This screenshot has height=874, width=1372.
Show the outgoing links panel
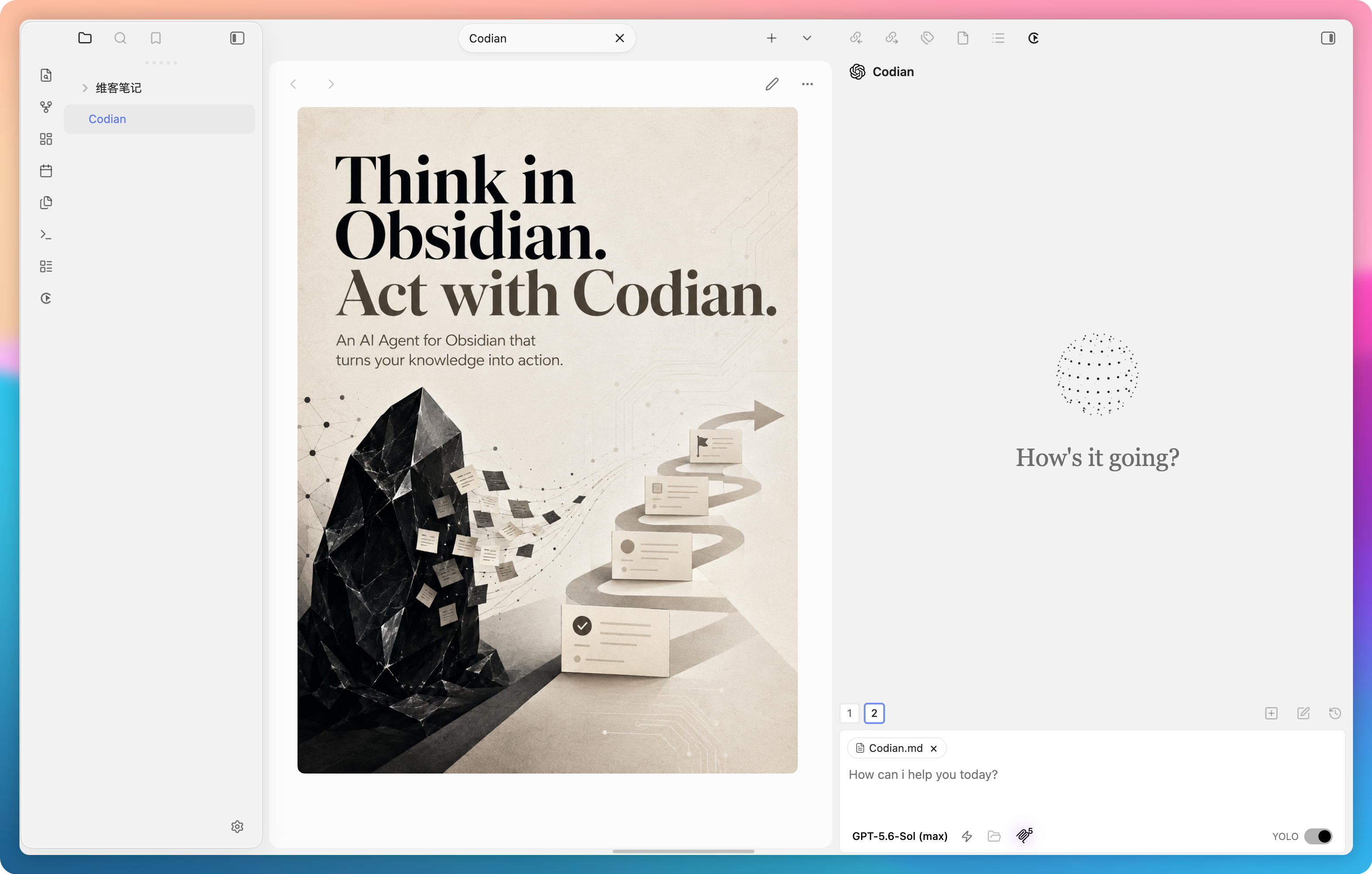(892, 38)
